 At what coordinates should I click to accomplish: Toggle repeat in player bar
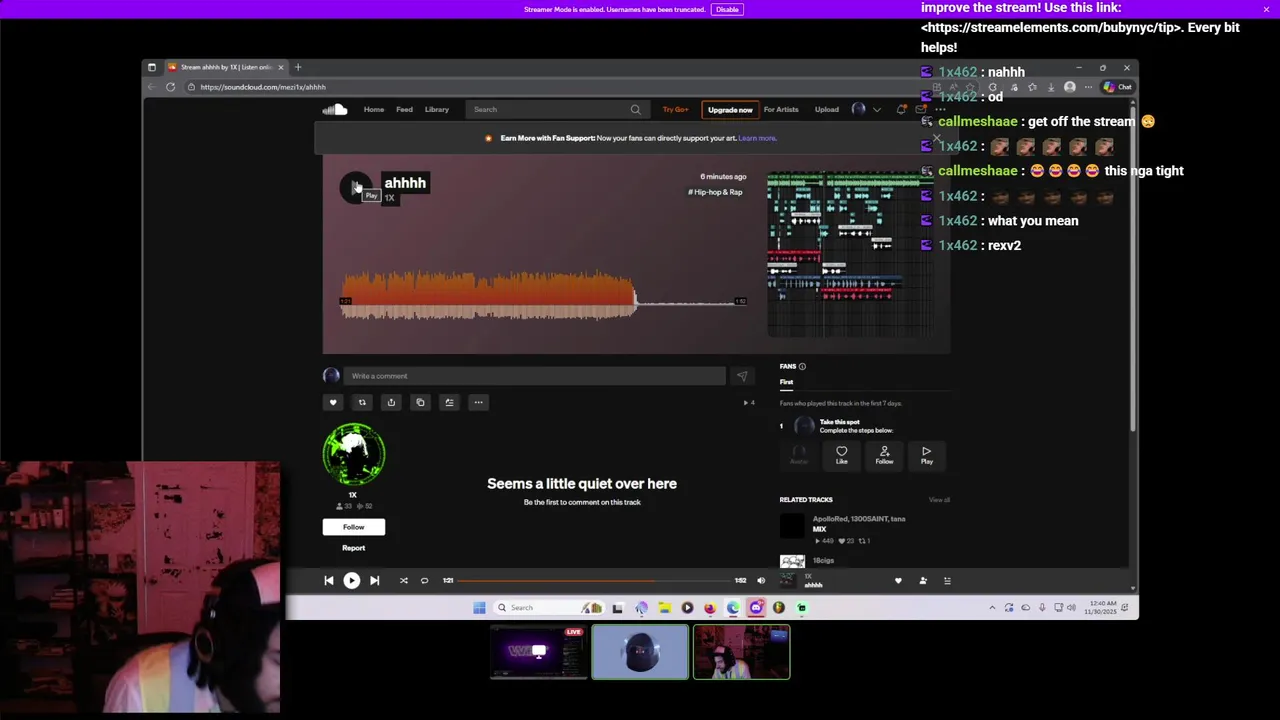pos(424,580)
